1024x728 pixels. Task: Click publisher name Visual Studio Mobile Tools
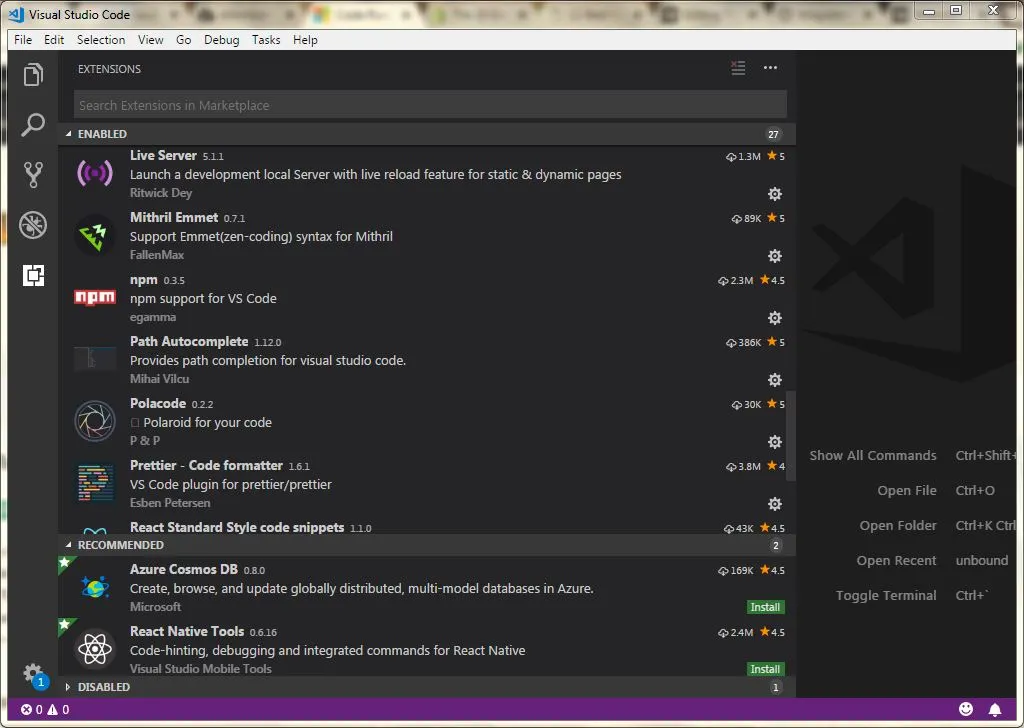200,669
